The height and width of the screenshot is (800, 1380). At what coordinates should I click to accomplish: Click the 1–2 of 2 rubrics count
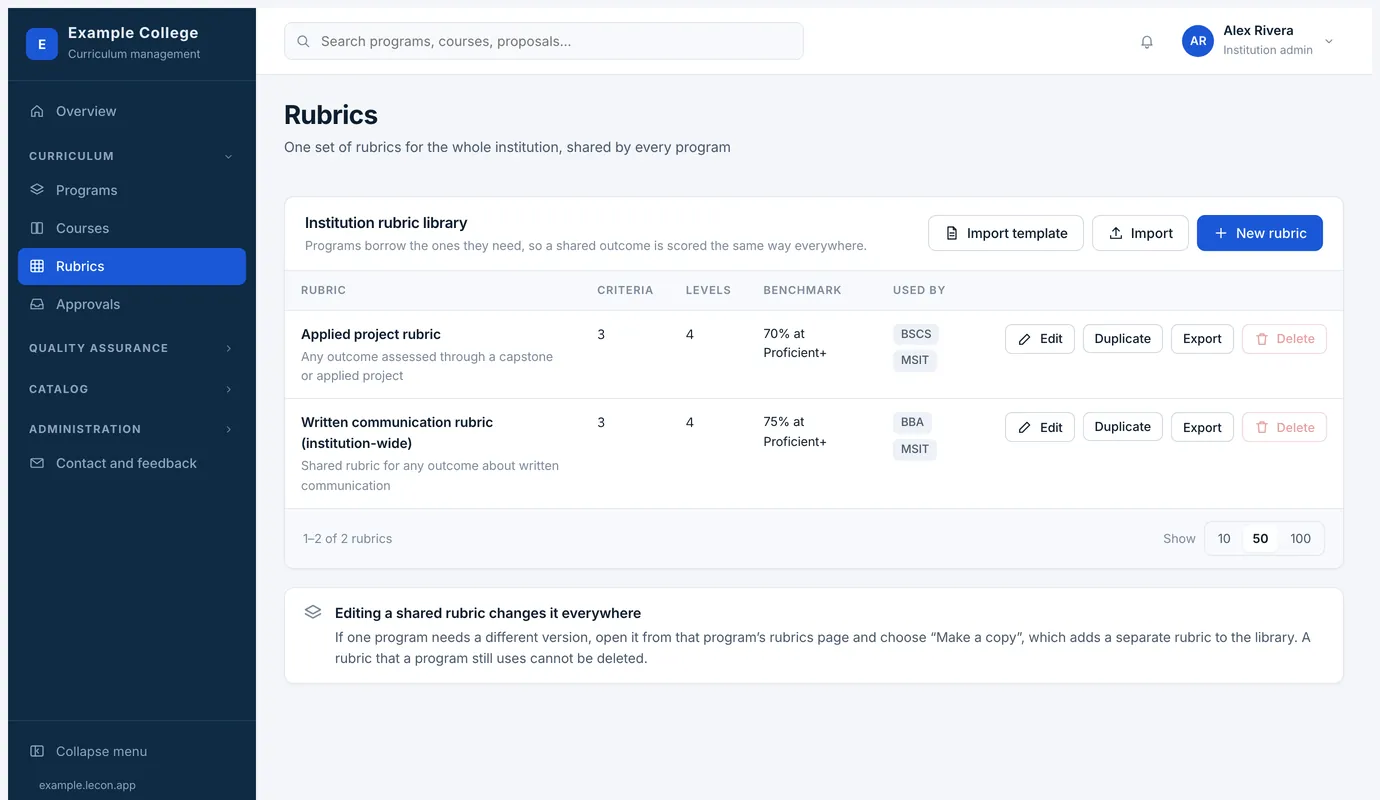[x=347, y=538]
